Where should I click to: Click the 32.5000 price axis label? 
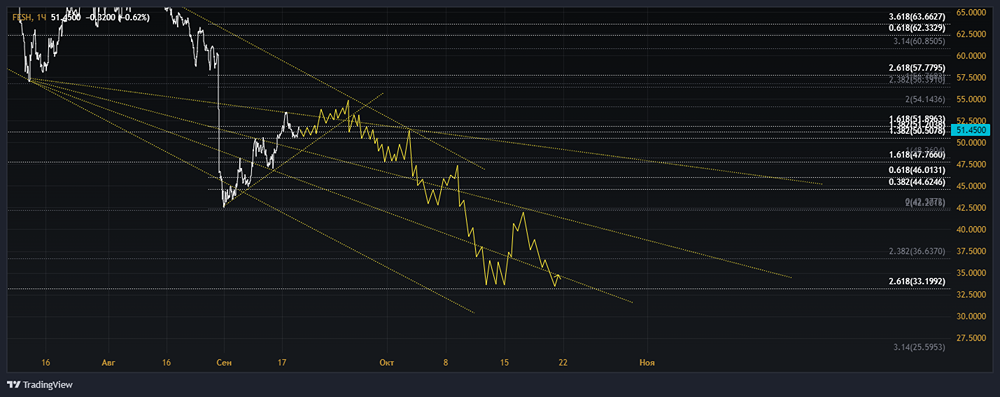tap(970, 294)
